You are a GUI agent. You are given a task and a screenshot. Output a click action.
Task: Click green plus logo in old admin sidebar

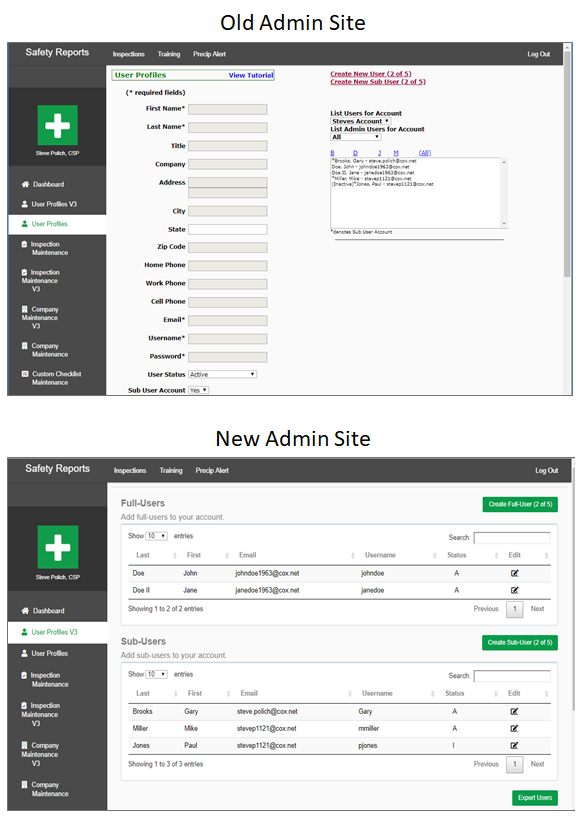pos(58,125)
